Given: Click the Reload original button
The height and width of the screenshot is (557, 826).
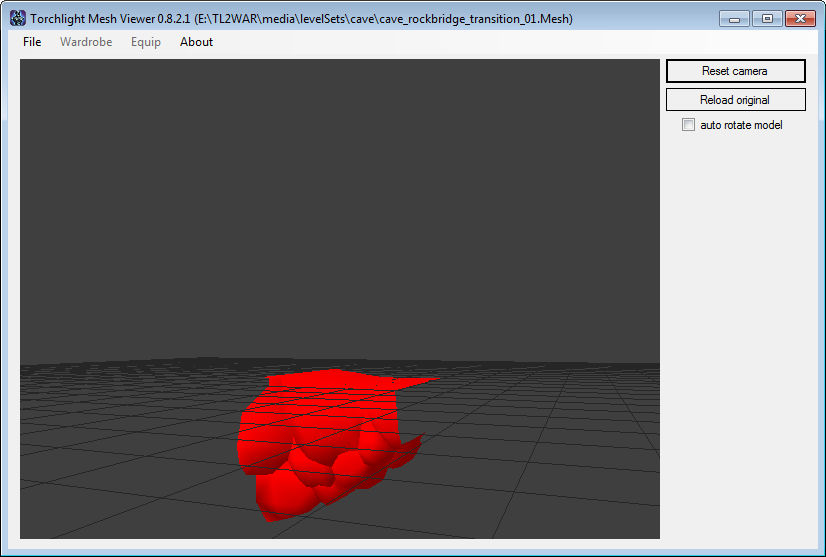Looking at the screenshot, I should click(735, 100).
